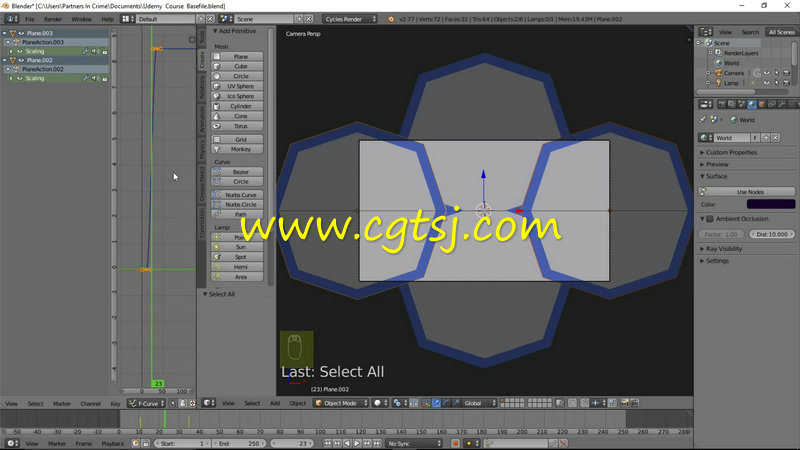
Task: Open the Help menu
Action: click(107, 19)
